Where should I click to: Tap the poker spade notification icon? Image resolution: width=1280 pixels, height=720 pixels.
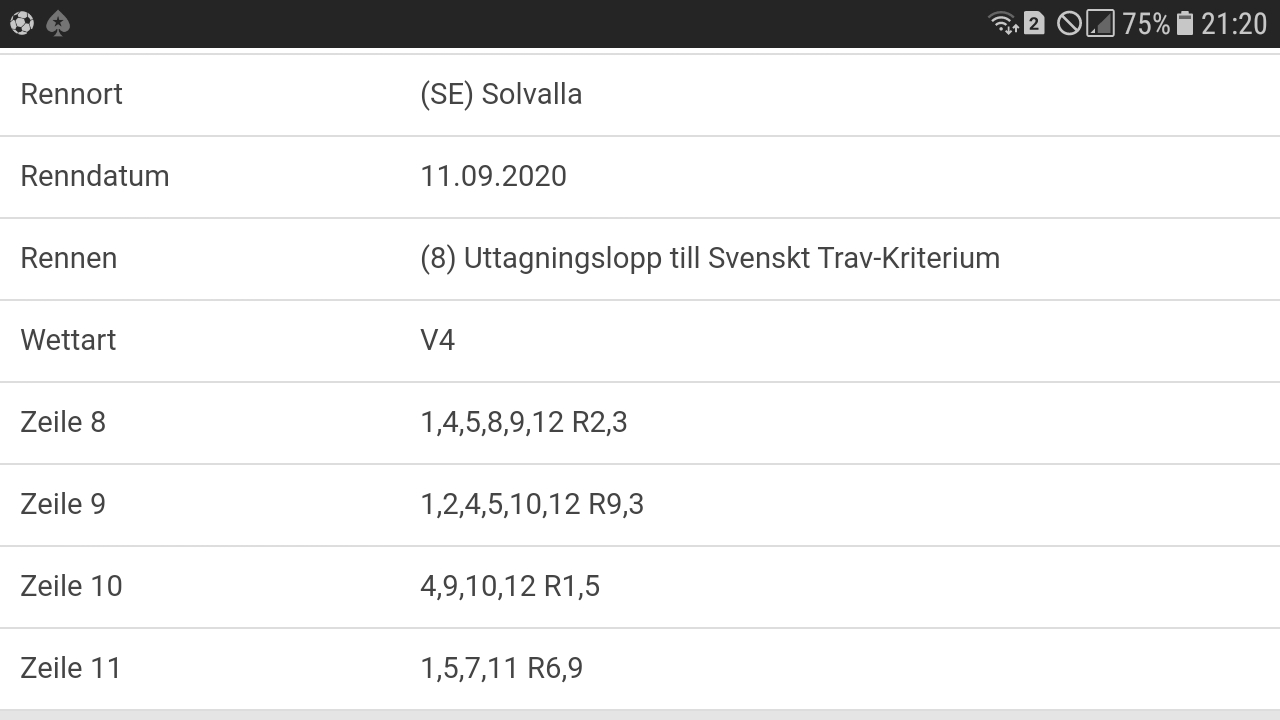point(58,23)
